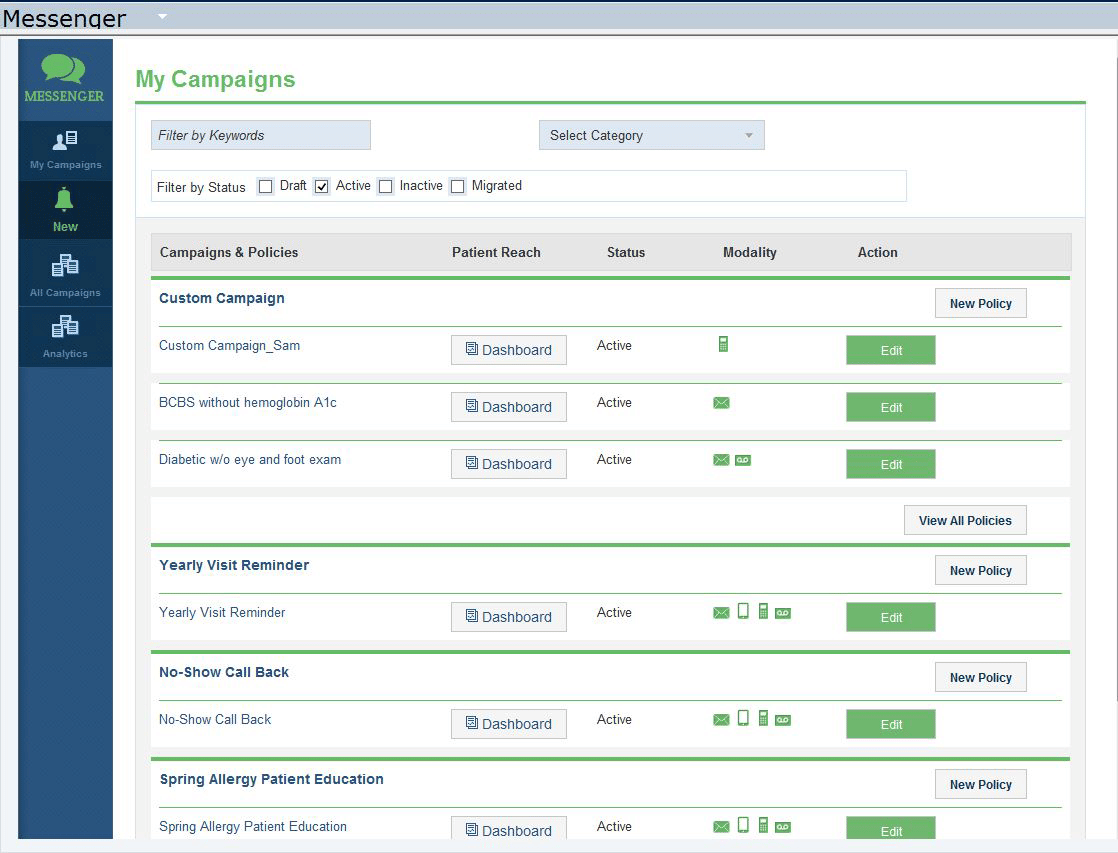Enable the Draft status filter checkbox
The height and width of the screenshot is (853, 1118).
265,186
